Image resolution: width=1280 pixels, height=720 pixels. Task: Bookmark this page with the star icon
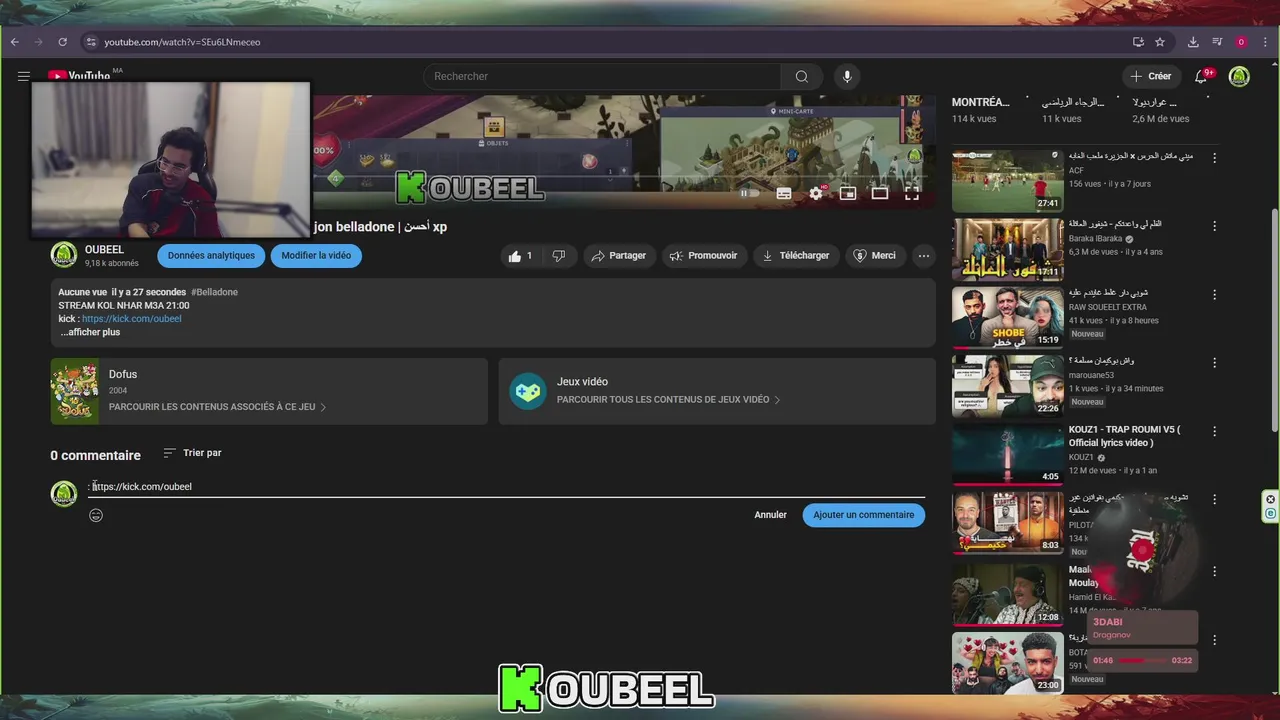click(1160, 42)
